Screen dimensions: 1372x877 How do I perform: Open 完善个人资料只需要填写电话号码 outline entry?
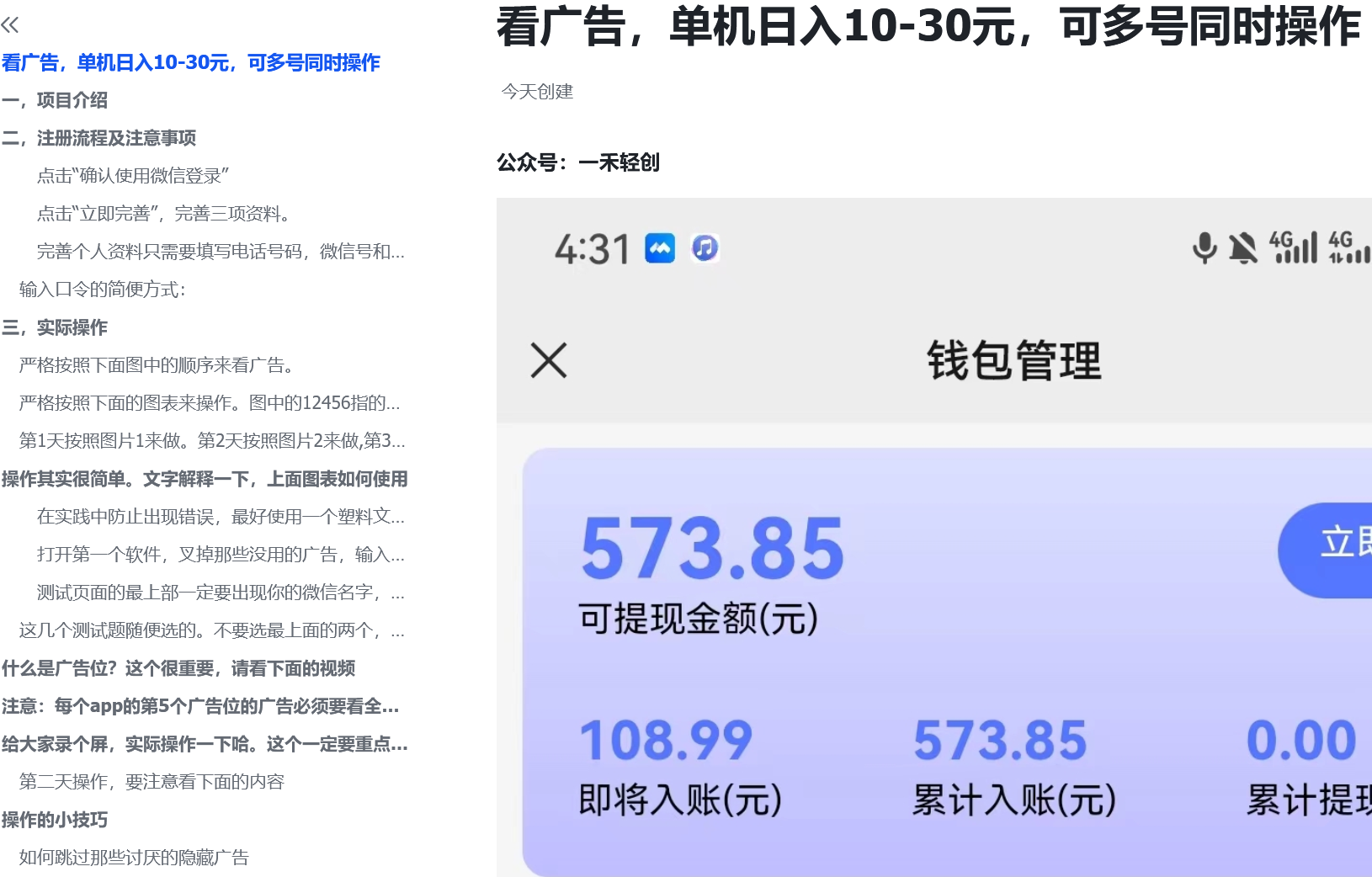coord(221,252)
